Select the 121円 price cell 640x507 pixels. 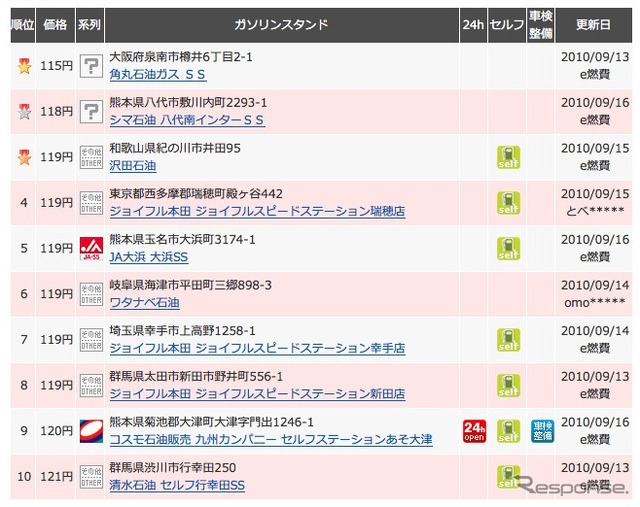tap(56, 477)
